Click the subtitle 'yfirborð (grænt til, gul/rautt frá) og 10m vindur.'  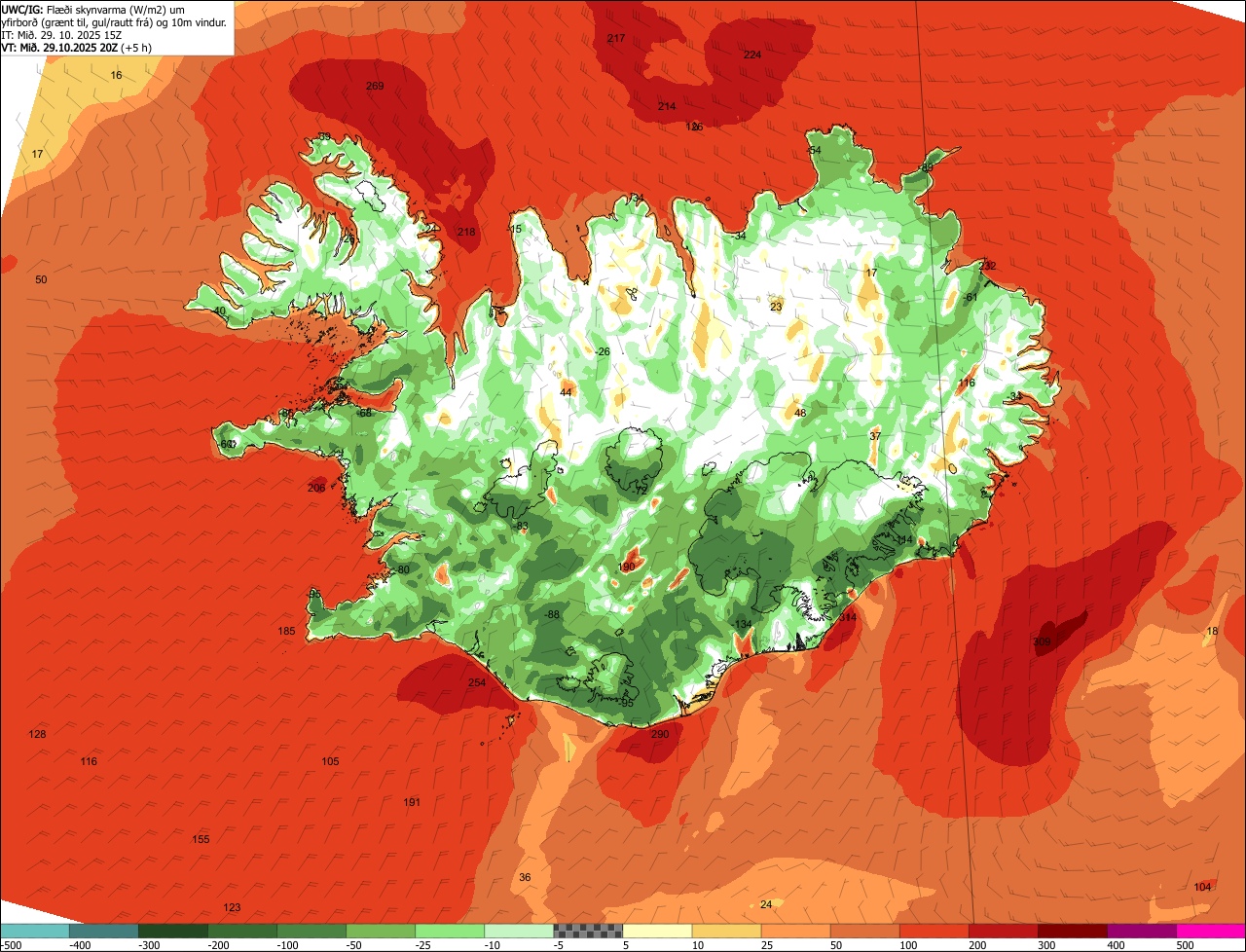click(115, 21)
